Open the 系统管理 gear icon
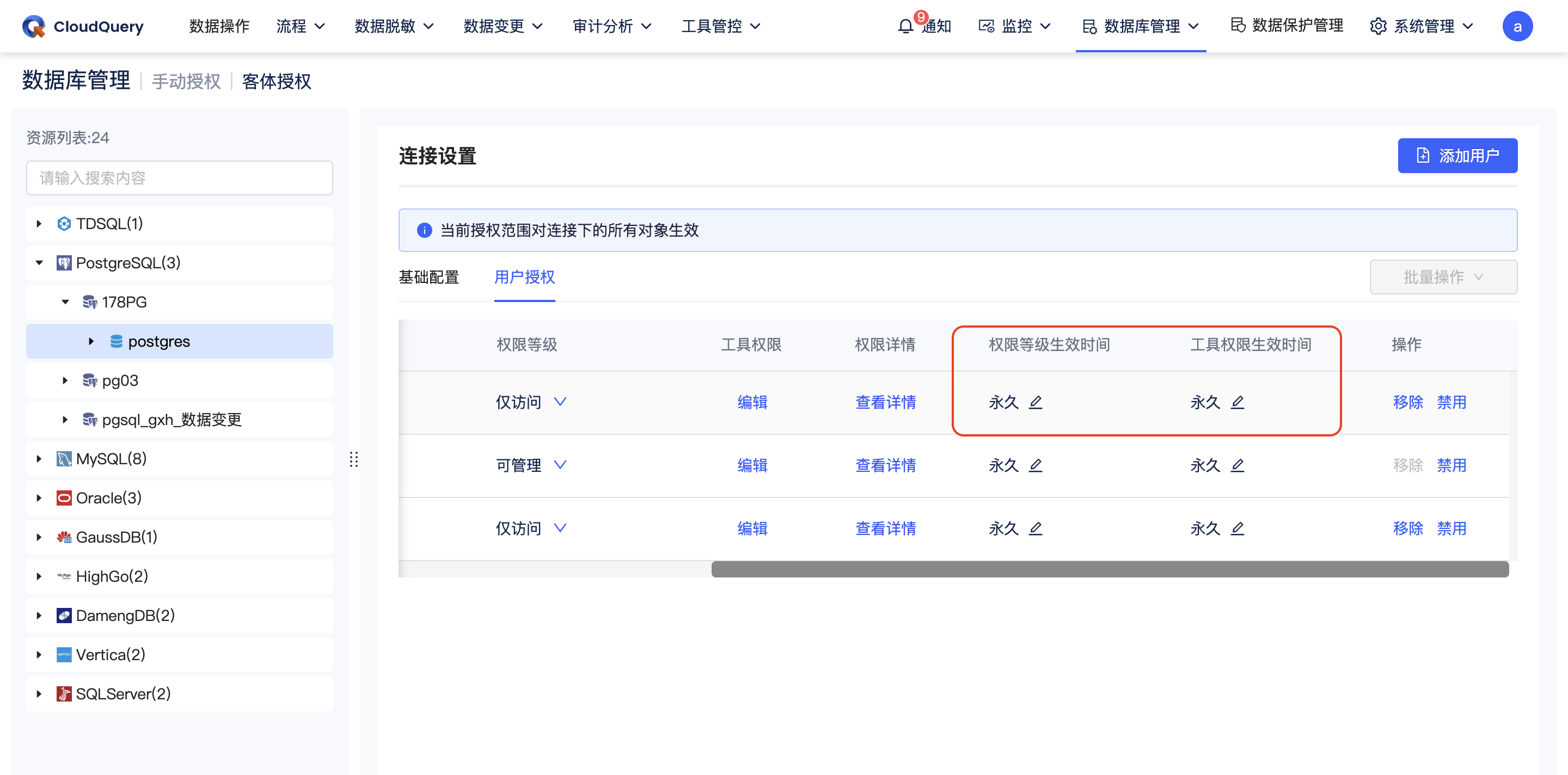Screen dimensions: 1568x775 coord(1378,26)
